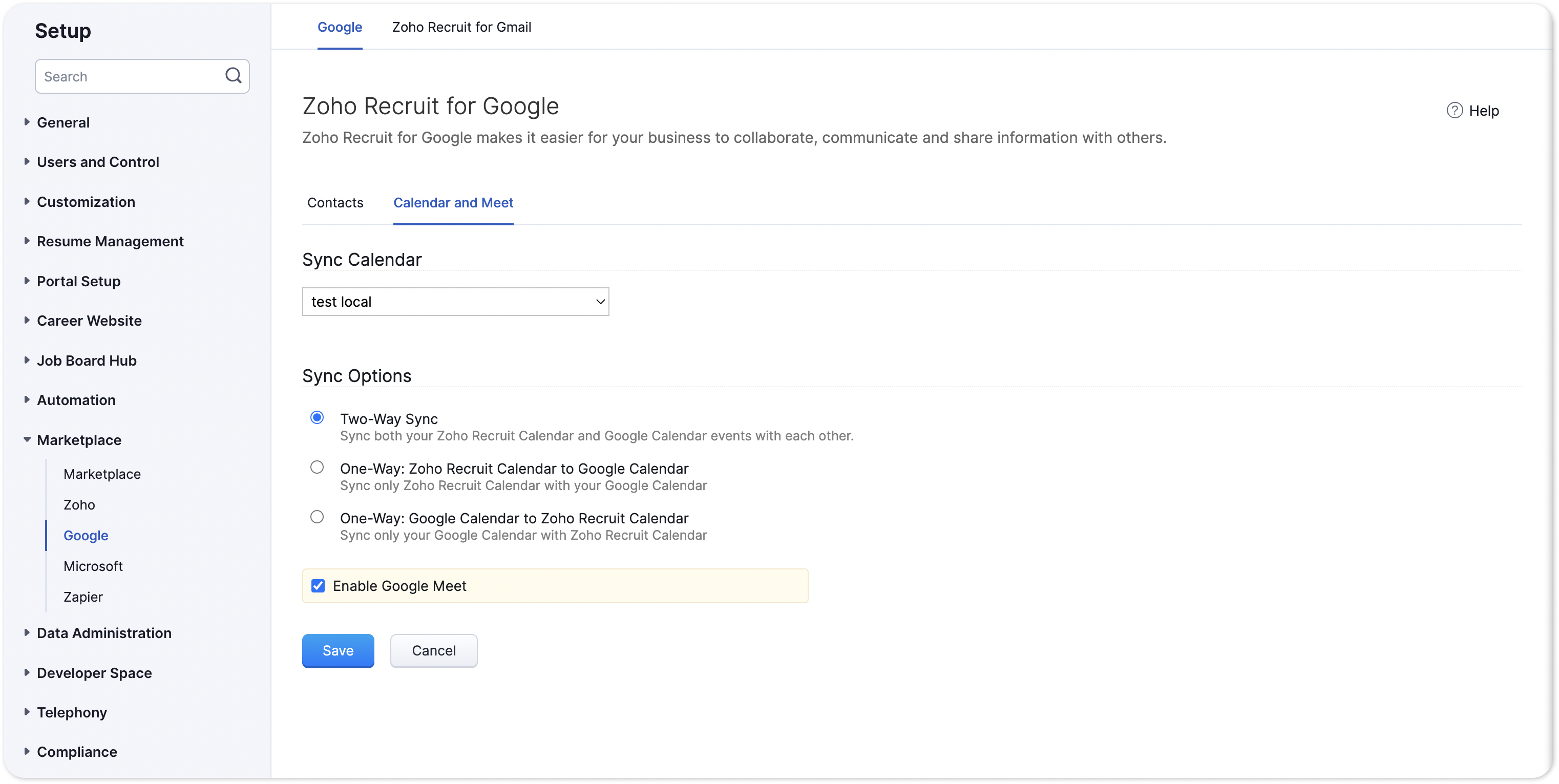Click the Developer Space label
This screenshot has height=784, width=1559.
(94, 673)
